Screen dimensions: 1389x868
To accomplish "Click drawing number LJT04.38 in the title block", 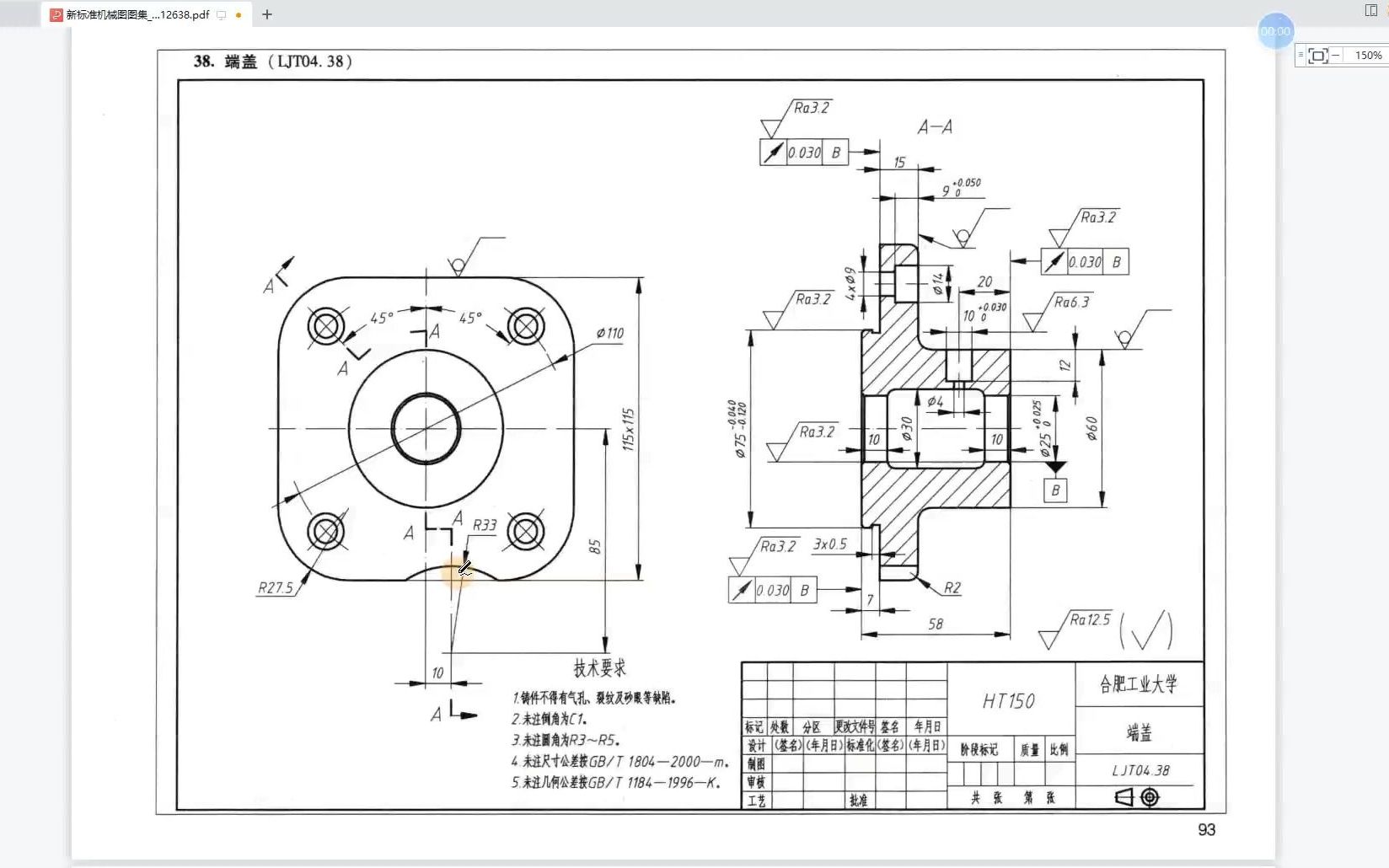I will coord(1140,770).
